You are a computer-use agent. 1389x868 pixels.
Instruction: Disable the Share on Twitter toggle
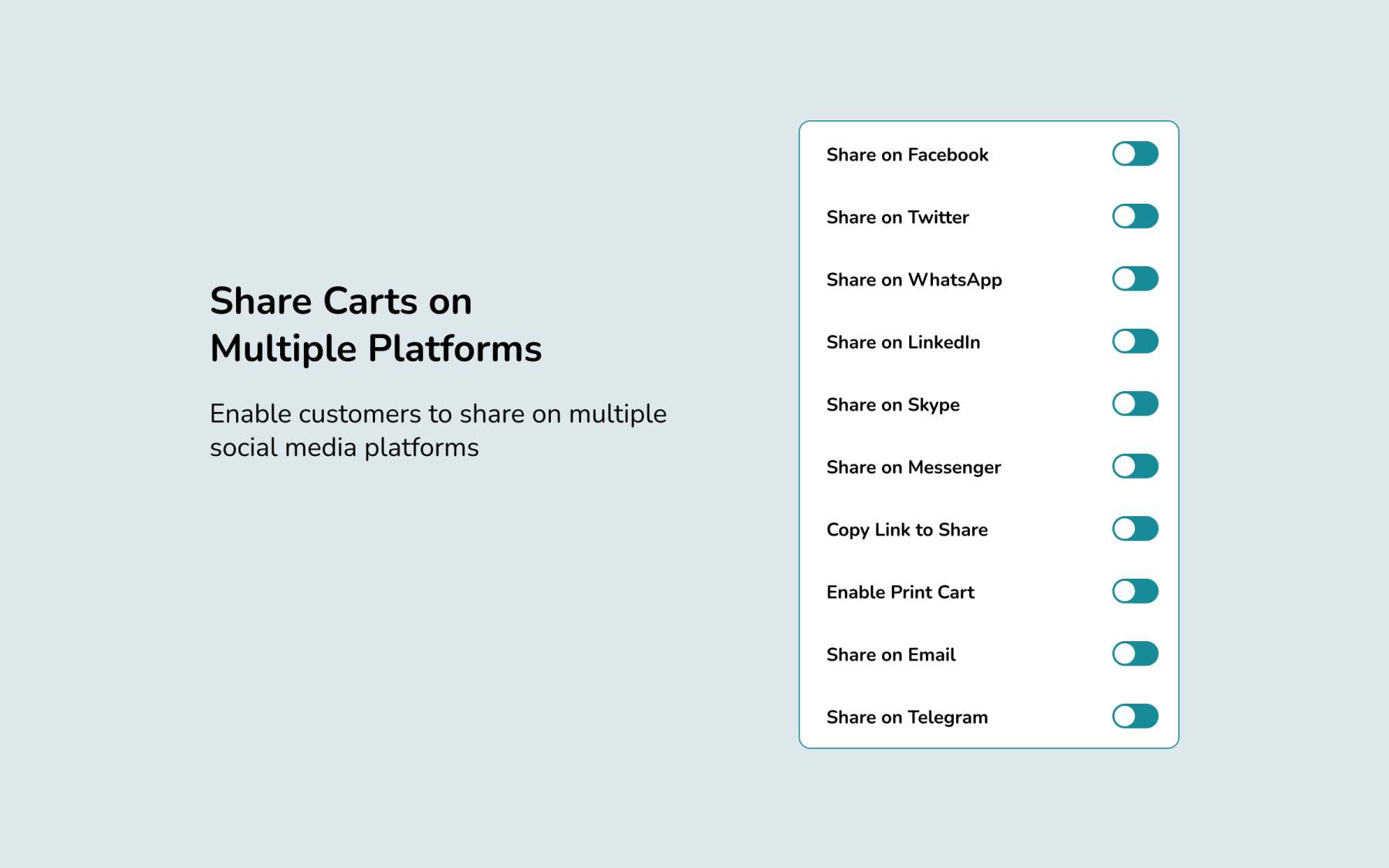tap(1135, 216)
